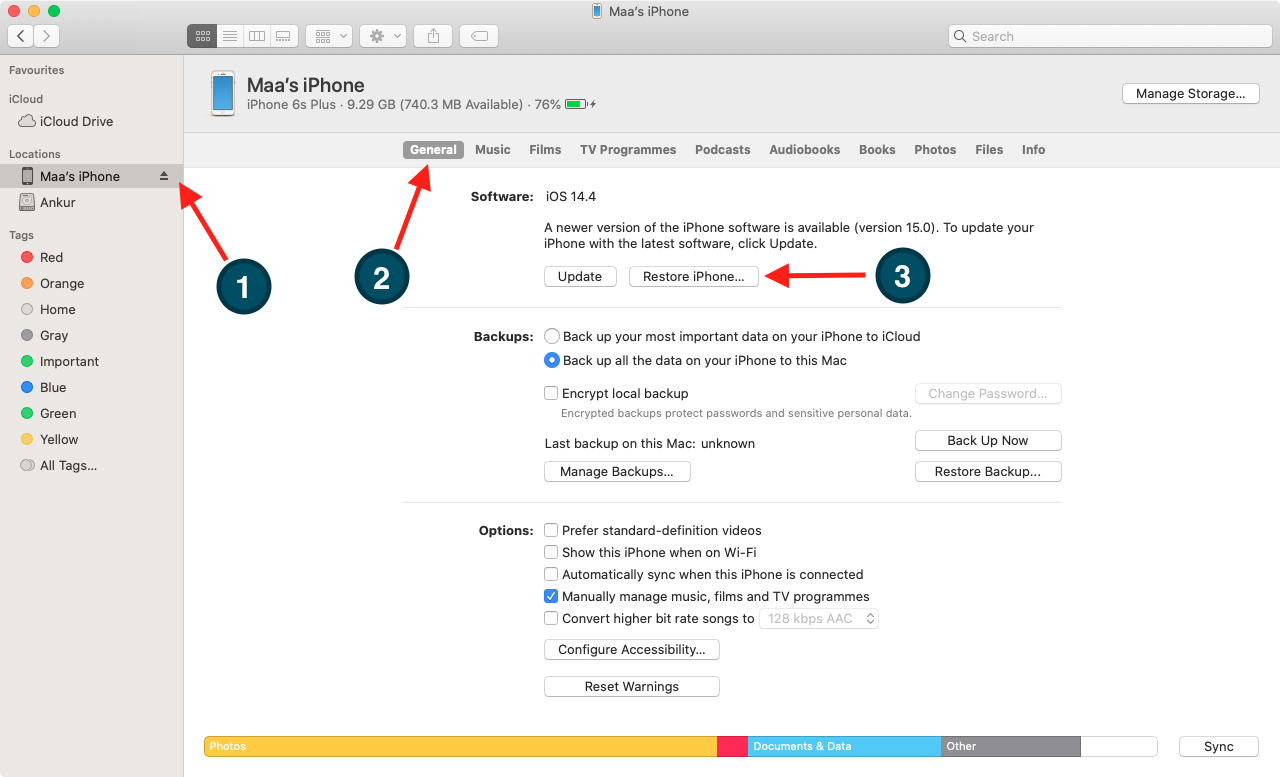
Task: Switch to icon view
Action: pyautogui.click(x=202, y=36)
